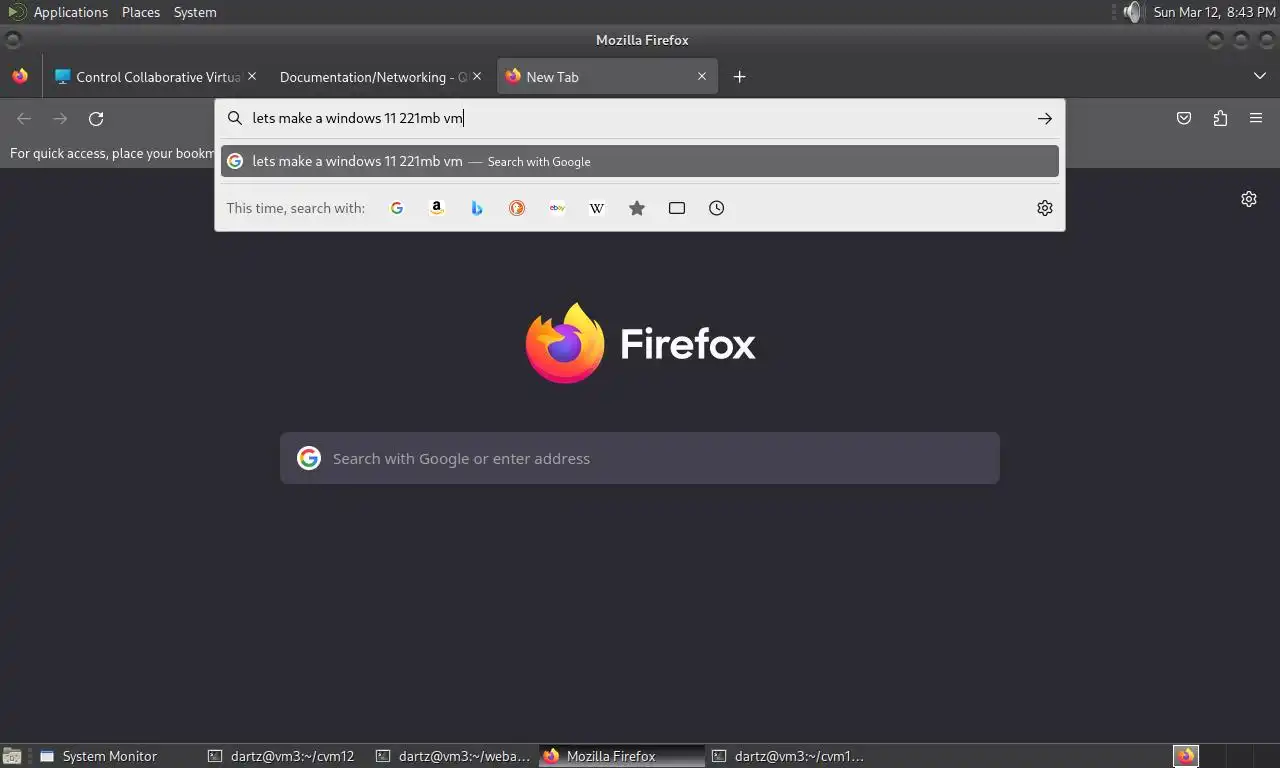Screen dimensions: 1280x768
Task: Search bookmarks using the star icon
Action: [637, 208]
